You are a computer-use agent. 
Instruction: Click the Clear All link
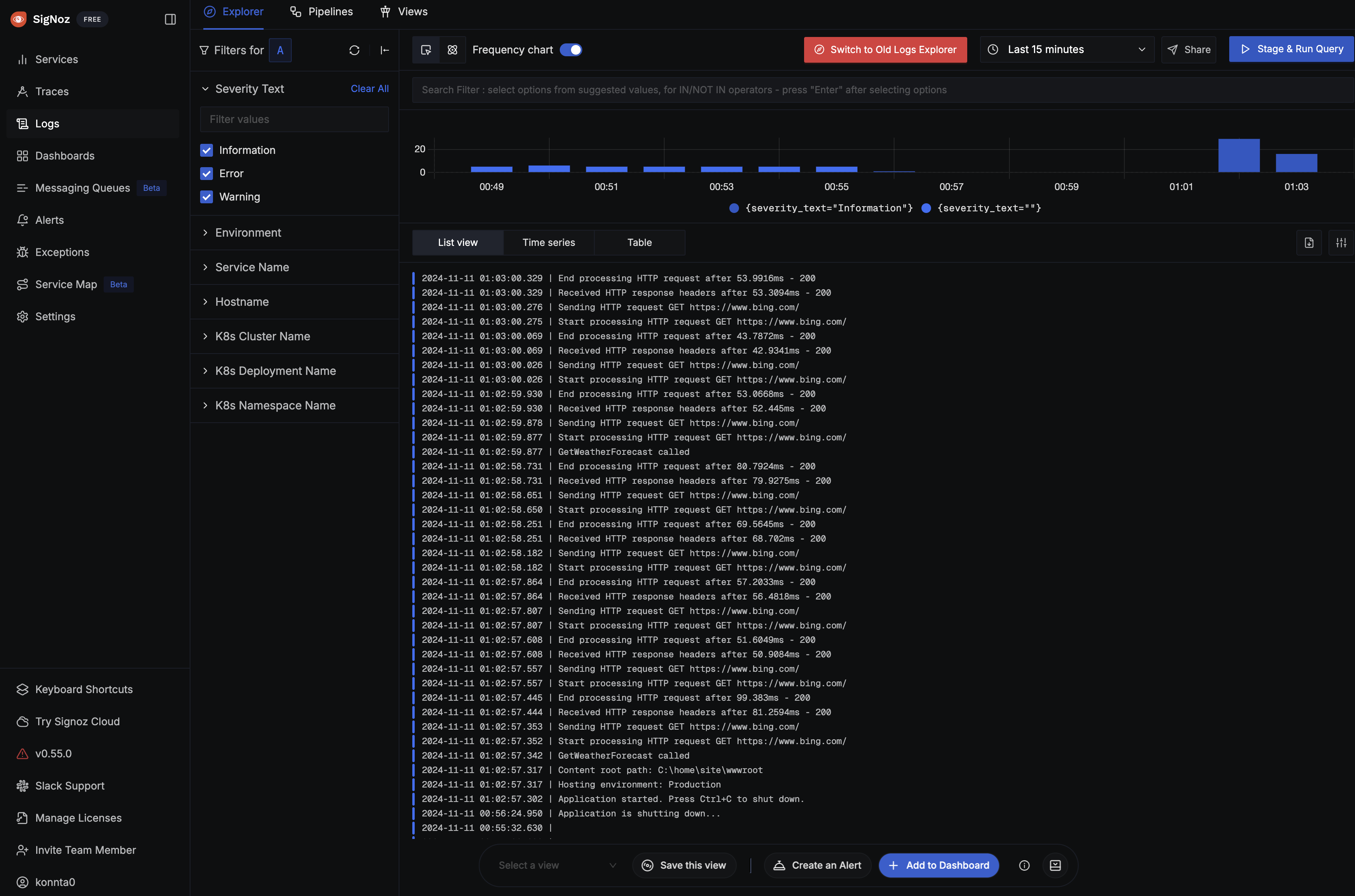[369, 88]
